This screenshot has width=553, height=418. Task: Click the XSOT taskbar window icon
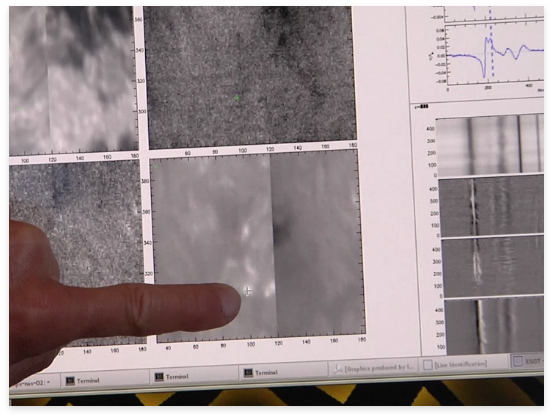pos(518,361)
